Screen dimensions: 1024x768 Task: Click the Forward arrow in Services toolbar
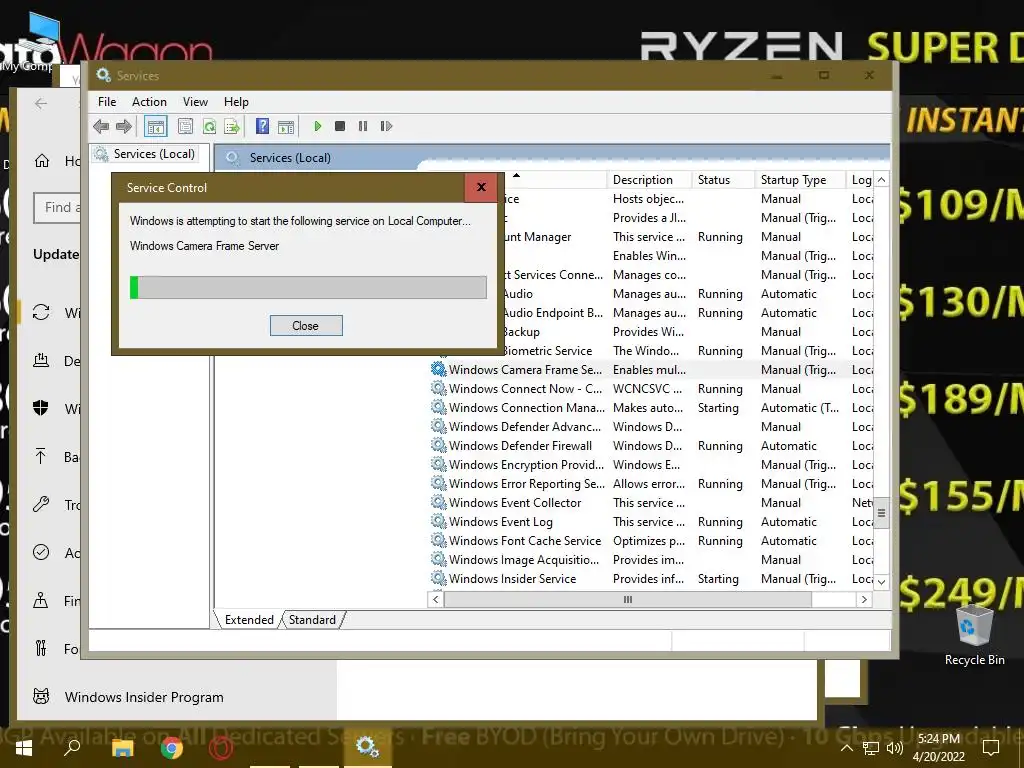(x=123, y=126)
